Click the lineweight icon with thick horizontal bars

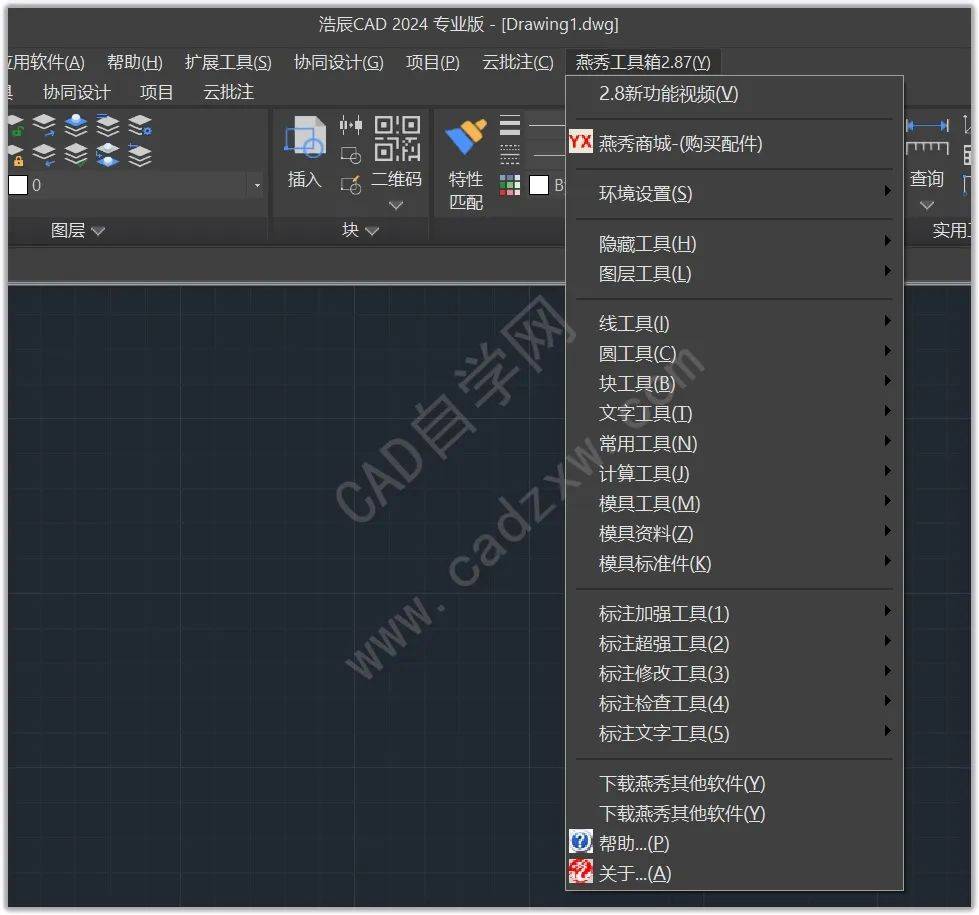coord(509,125)
